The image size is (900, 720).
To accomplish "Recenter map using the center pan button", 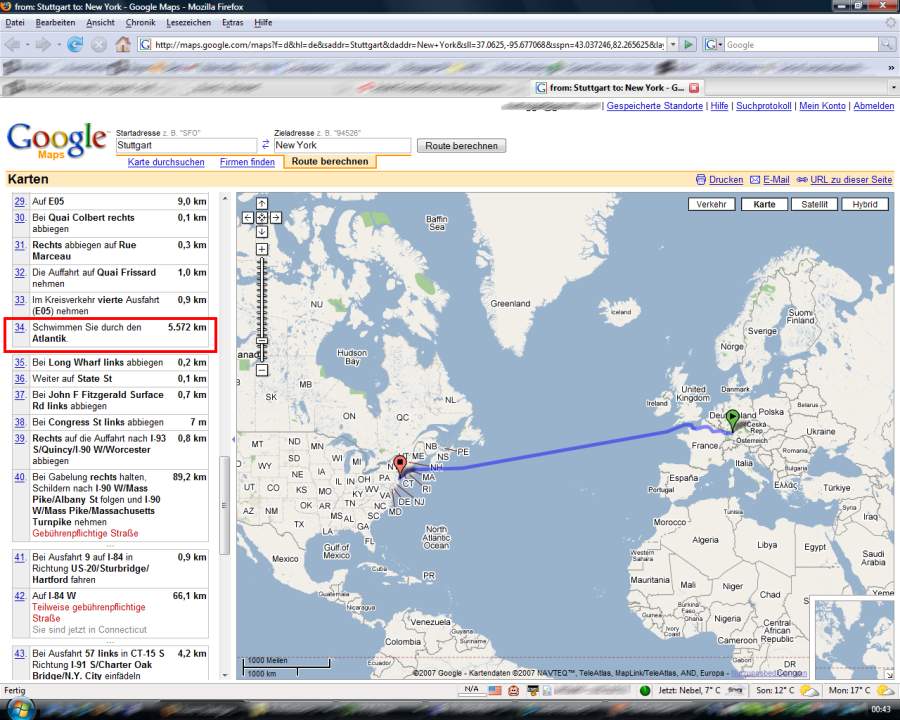I will [x=262, y=218].
